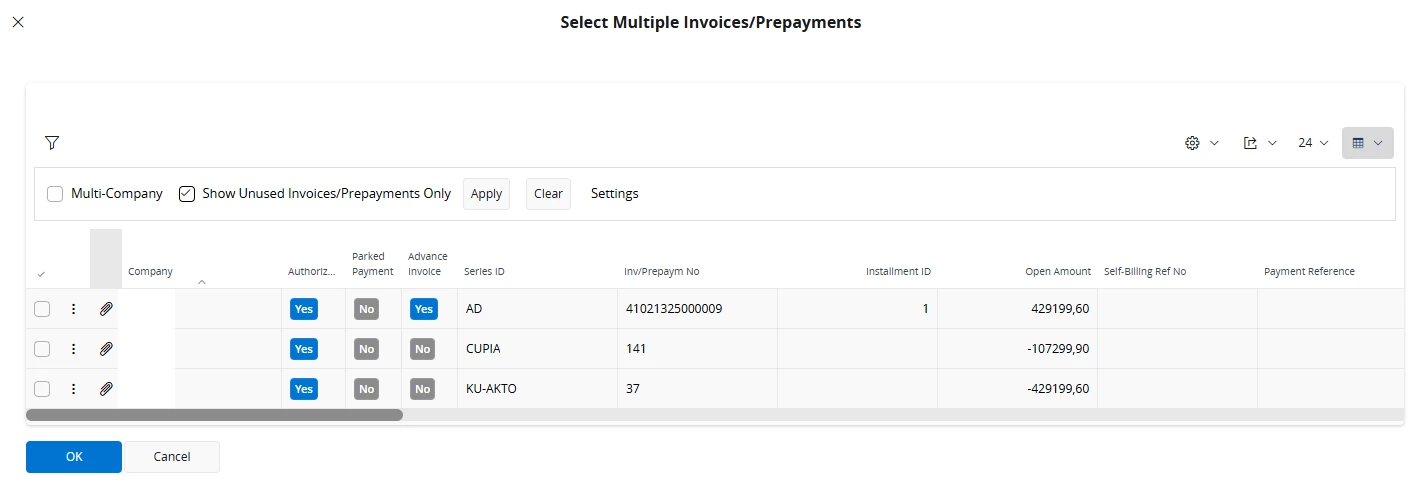Click the CUPIA series ID cell

tap(537, 349)
